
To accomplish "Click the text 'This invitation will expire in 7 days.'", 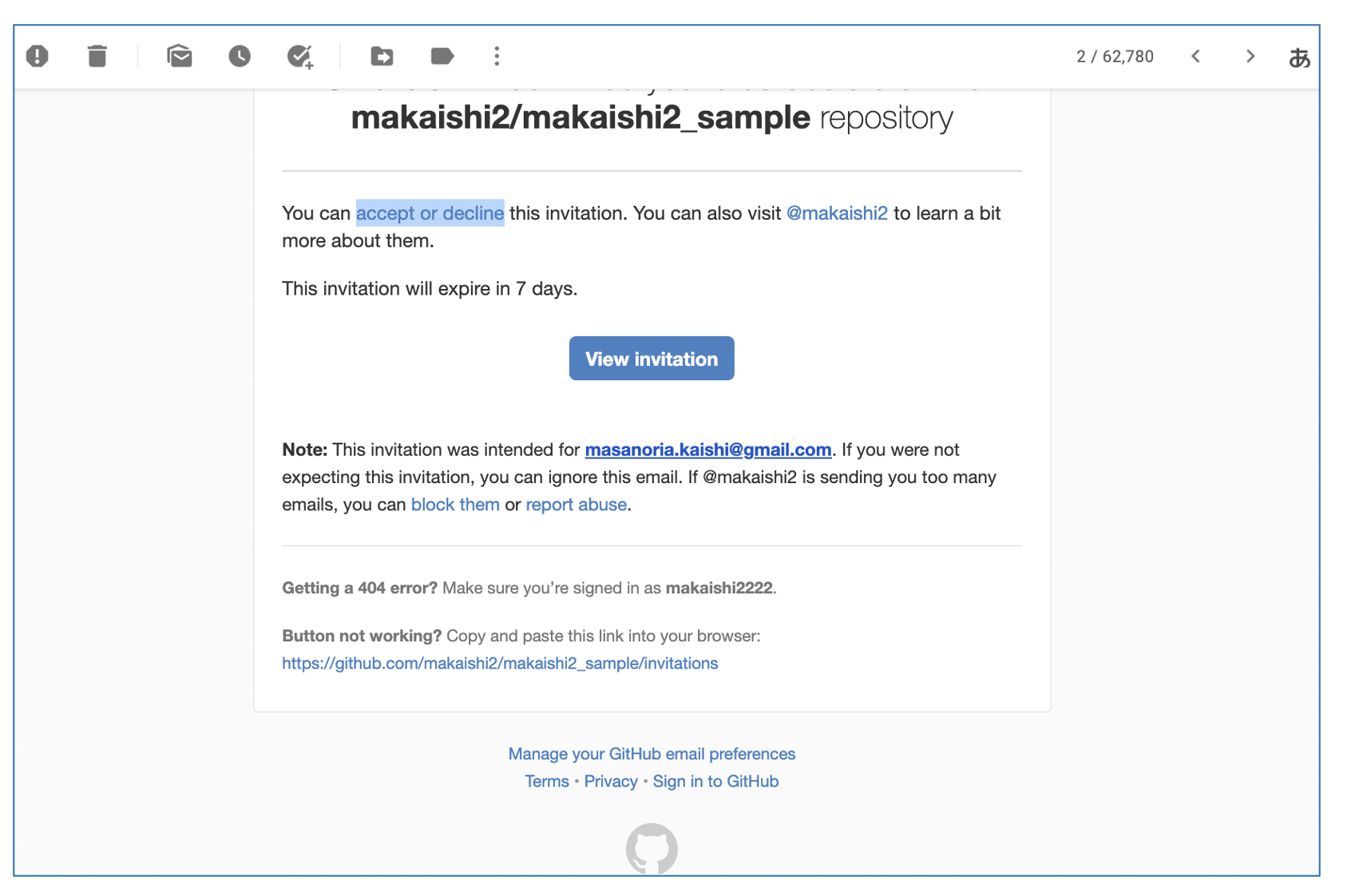I will (430, 289).
